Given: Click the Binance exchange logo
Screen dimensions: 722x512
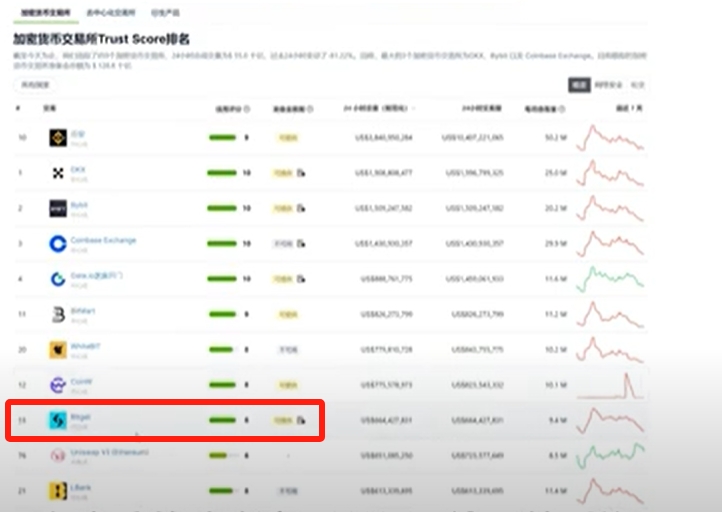Looking at the screenshot, I should pyautogui.click(x=58, y=137).
